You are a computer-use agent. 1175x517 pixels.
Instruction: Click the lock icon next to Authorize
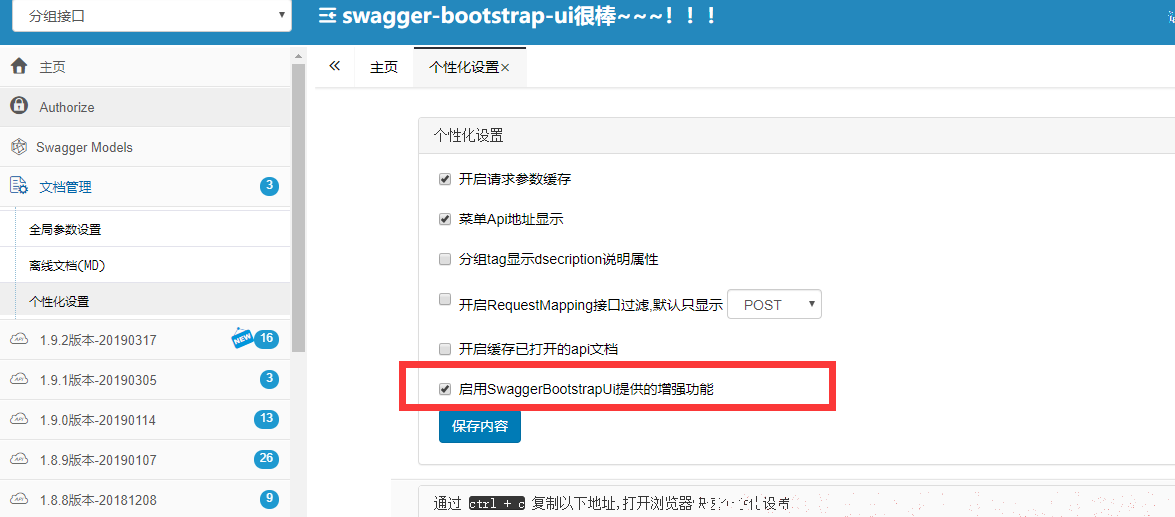click(x=19, y=106)
